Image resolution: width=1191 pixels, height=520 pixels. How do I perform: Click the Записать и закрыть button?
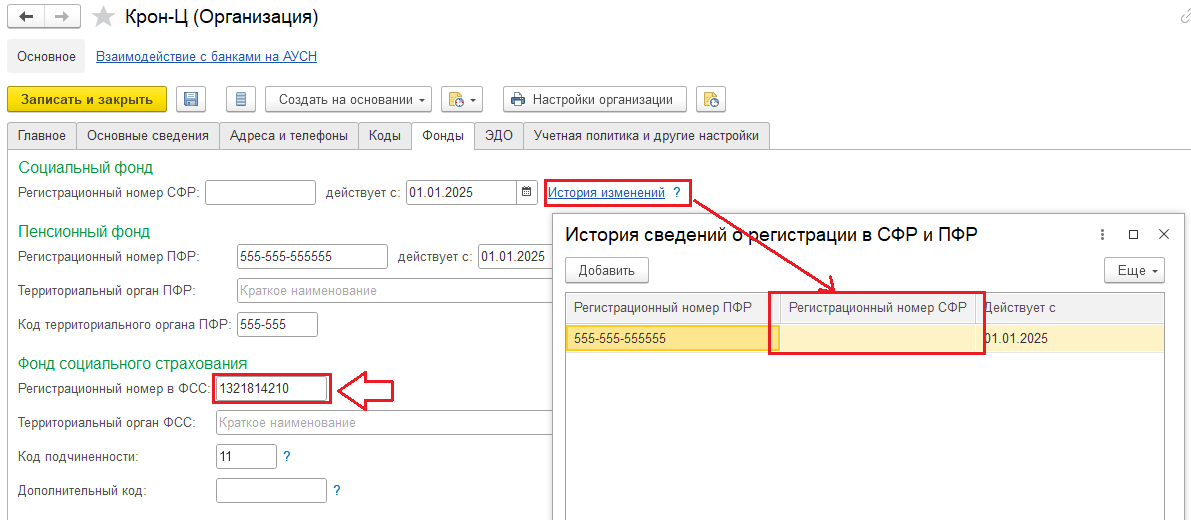click(x=87, y=99)
